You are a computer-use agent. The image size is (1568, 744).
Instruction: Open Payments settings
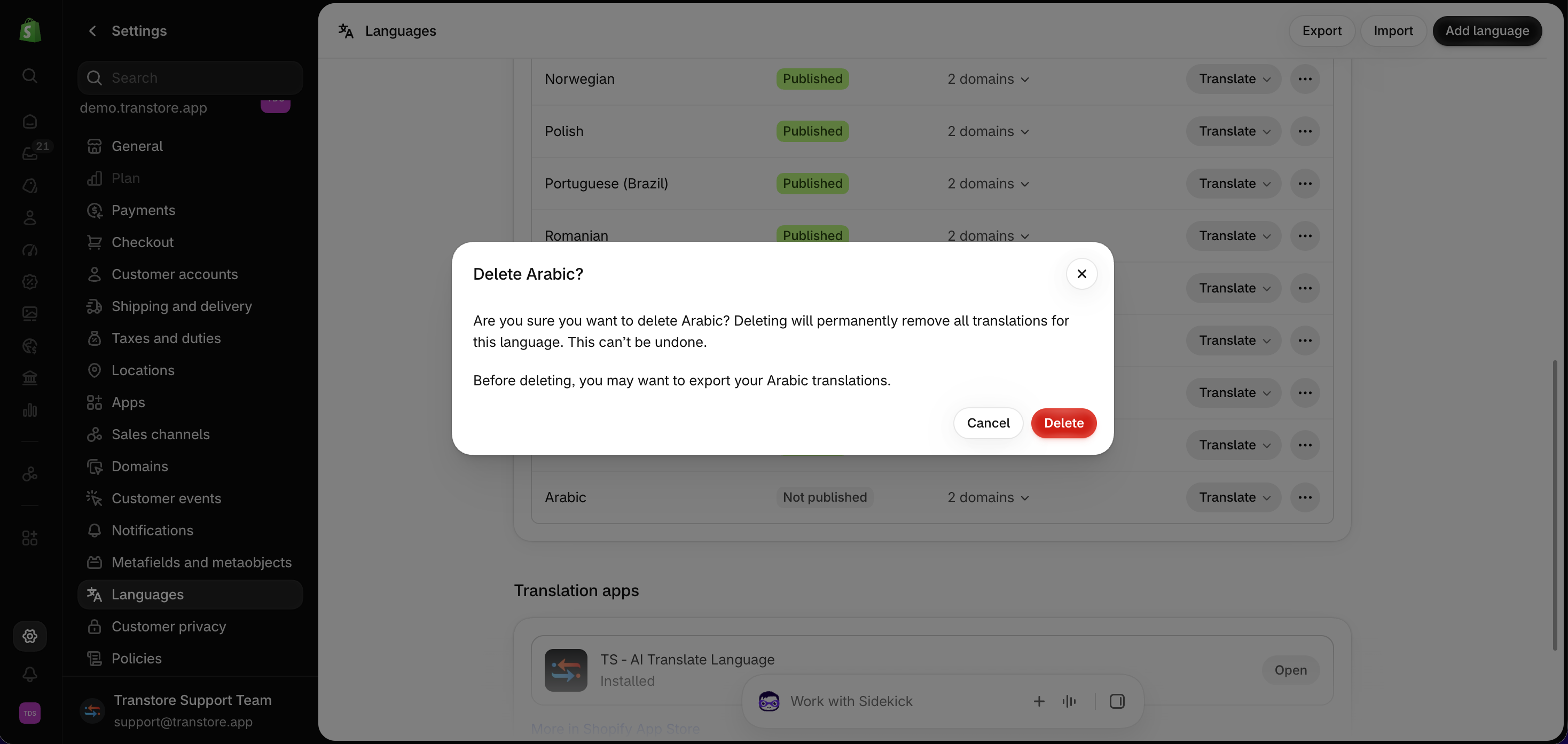pyautogui.click(x=190, y=210)
